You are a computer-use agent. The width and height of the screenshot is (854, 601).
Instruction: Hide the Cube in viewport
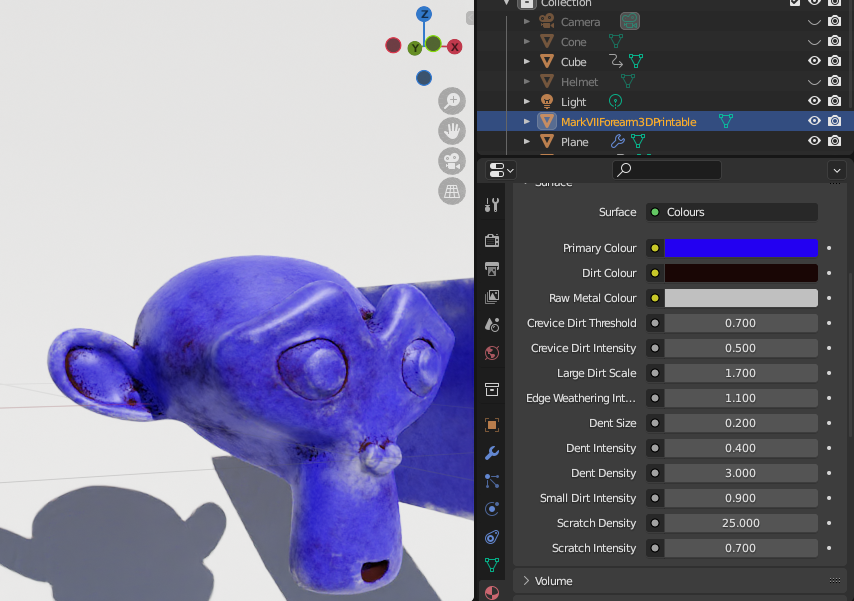814,61
